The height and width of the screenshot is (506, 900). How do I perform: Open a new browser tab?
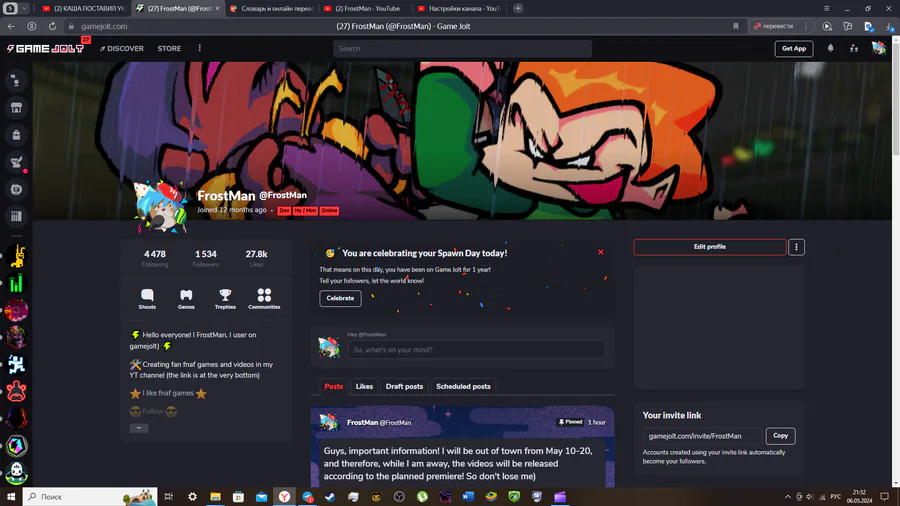tap(518, 9)
